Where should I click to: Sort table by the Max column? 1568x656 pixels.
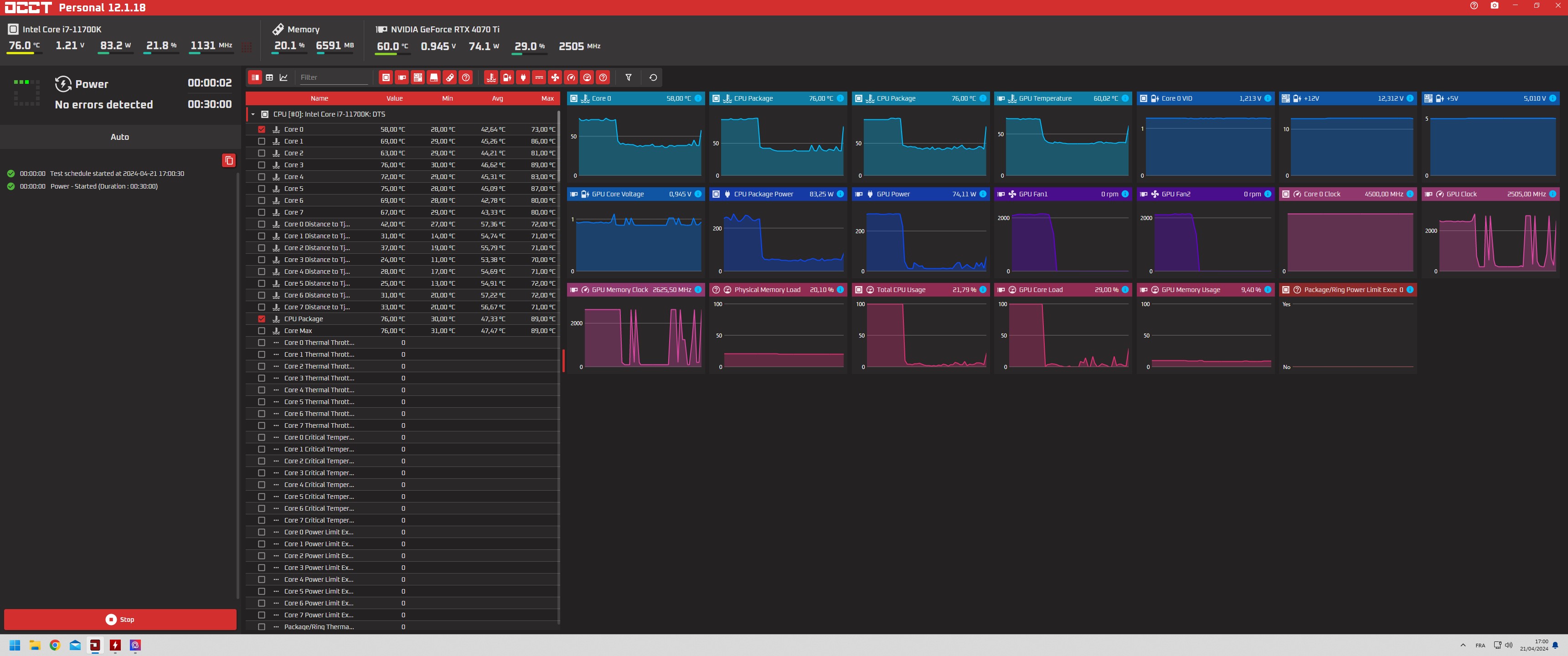click(x=547, y=98)
